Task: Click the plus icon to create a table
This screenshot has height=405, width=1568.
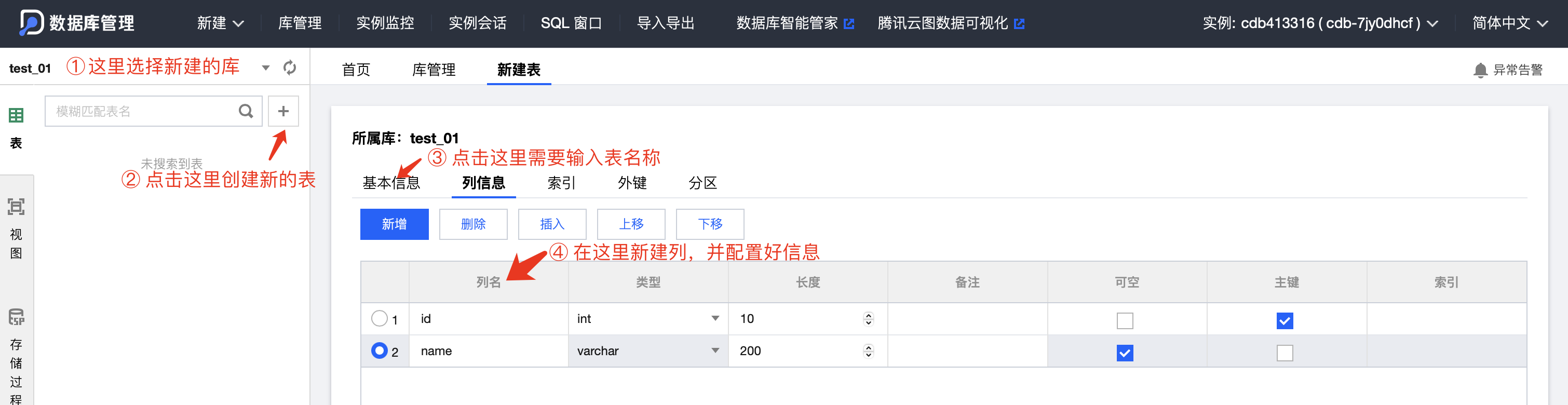Action: (x=283, y=112)
